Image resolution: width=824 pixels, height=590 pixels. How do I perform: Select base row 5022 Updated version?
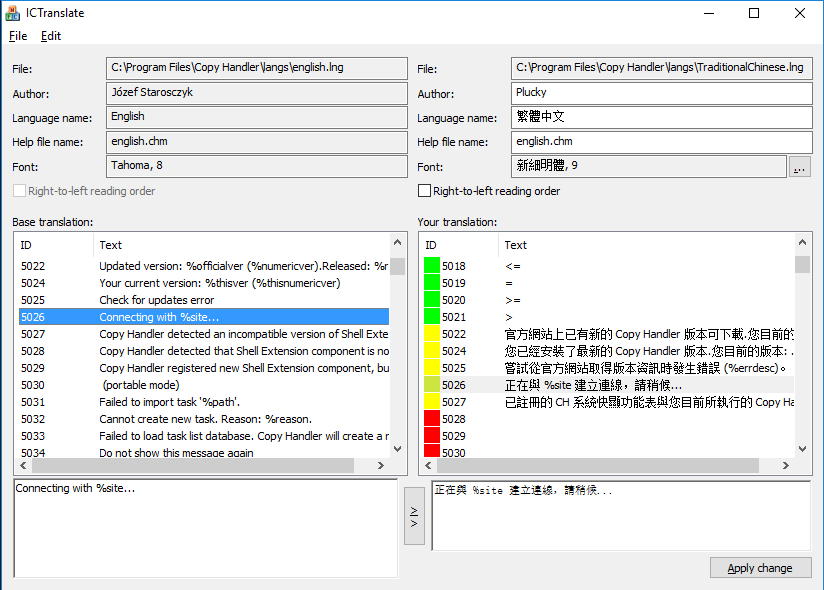click(204, 266)
